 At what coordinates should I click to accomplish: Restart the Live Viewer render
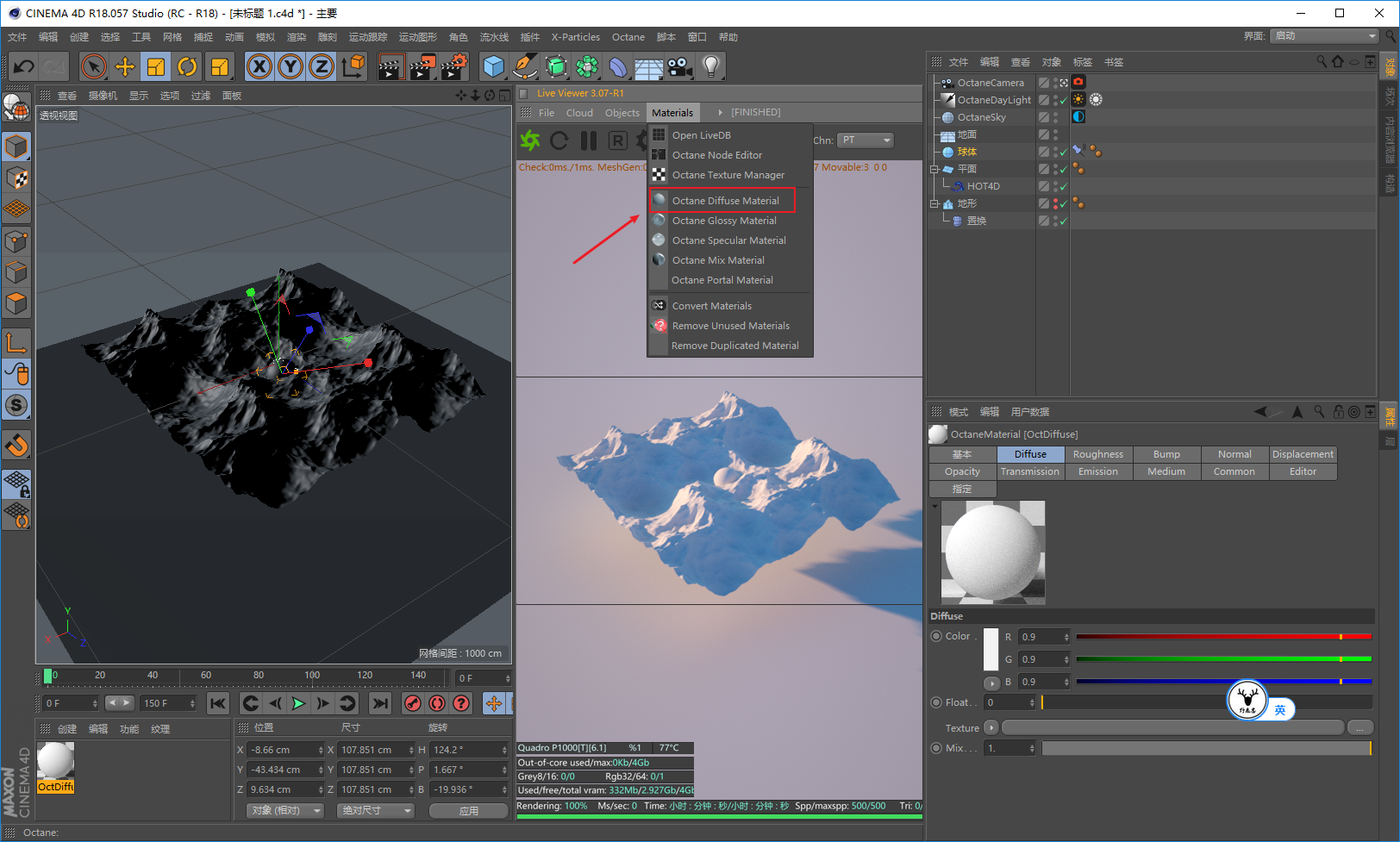point(559,140)
